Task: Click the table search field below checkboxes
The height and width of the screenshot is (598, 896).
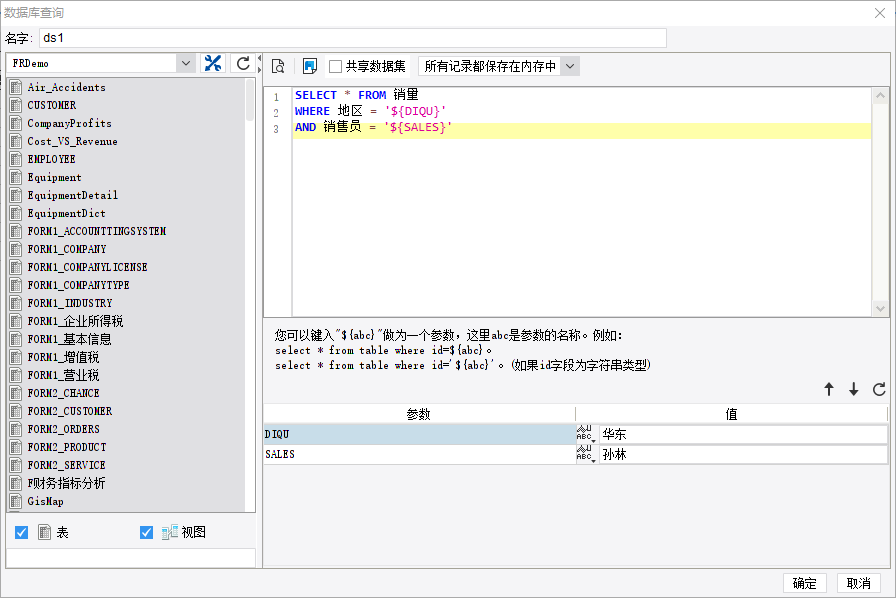Action: coord(130,558)
